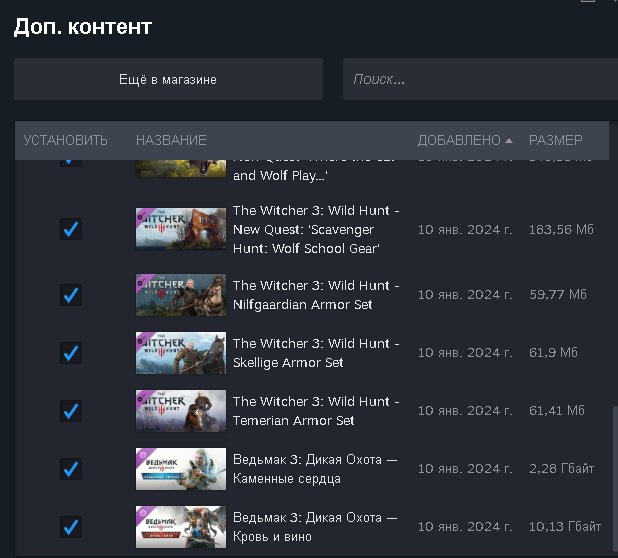Sort by the 'РАЗМЕР' column header

click(555, 140)
